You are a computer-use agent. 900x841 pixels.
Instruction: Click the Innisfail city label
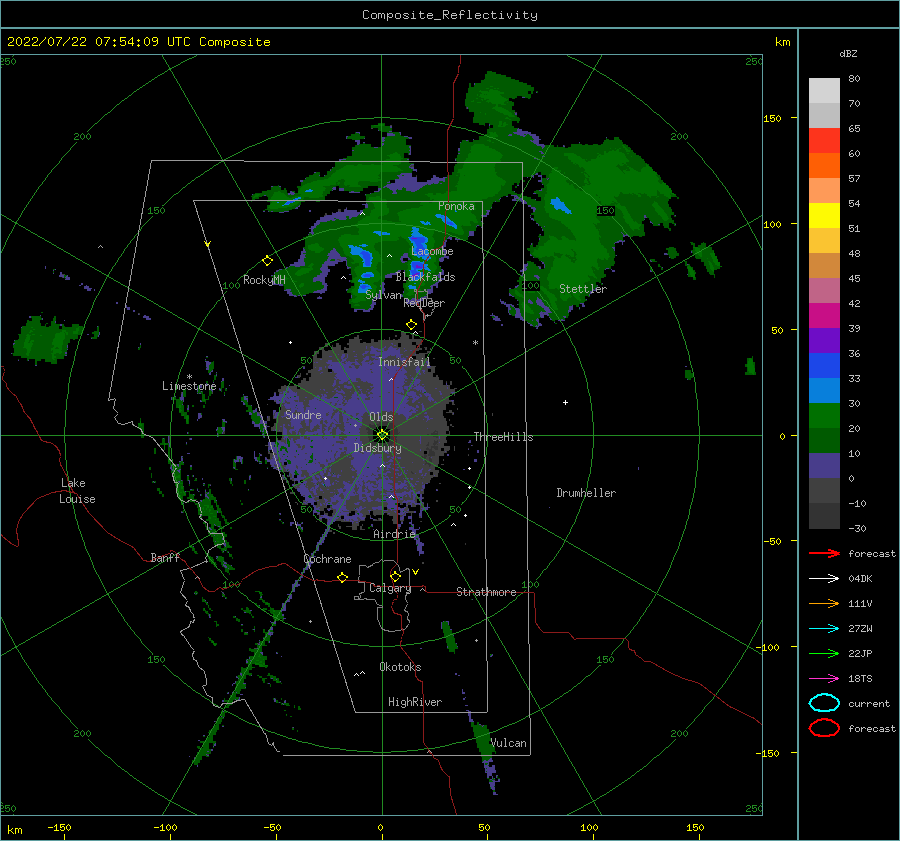click(404, 362)
